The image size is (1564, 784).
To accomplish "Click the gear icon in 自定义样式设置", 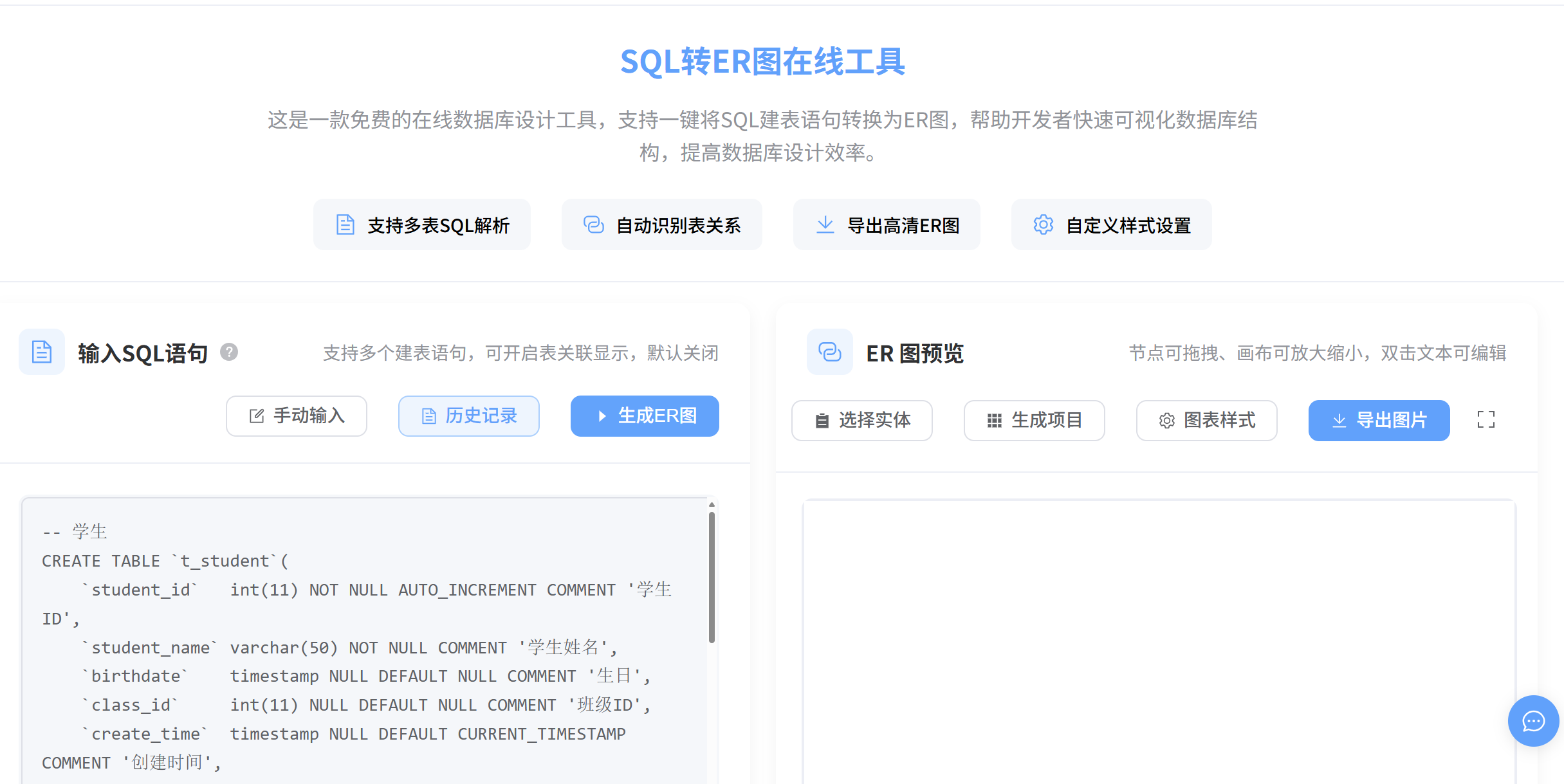I will pos(1043,224).
